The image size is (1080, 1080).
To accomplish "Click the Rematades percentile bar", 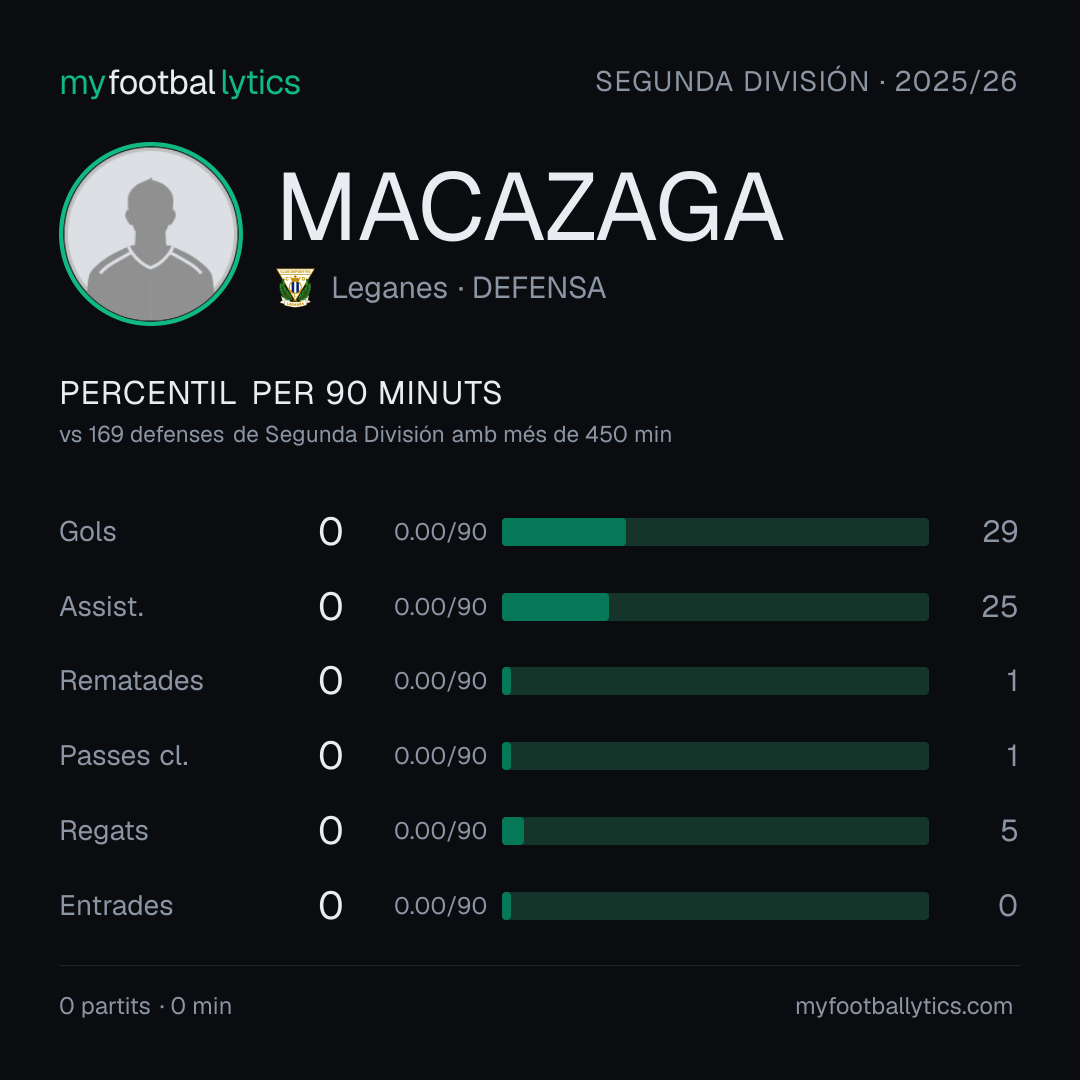I will click(x=715, y=681).
